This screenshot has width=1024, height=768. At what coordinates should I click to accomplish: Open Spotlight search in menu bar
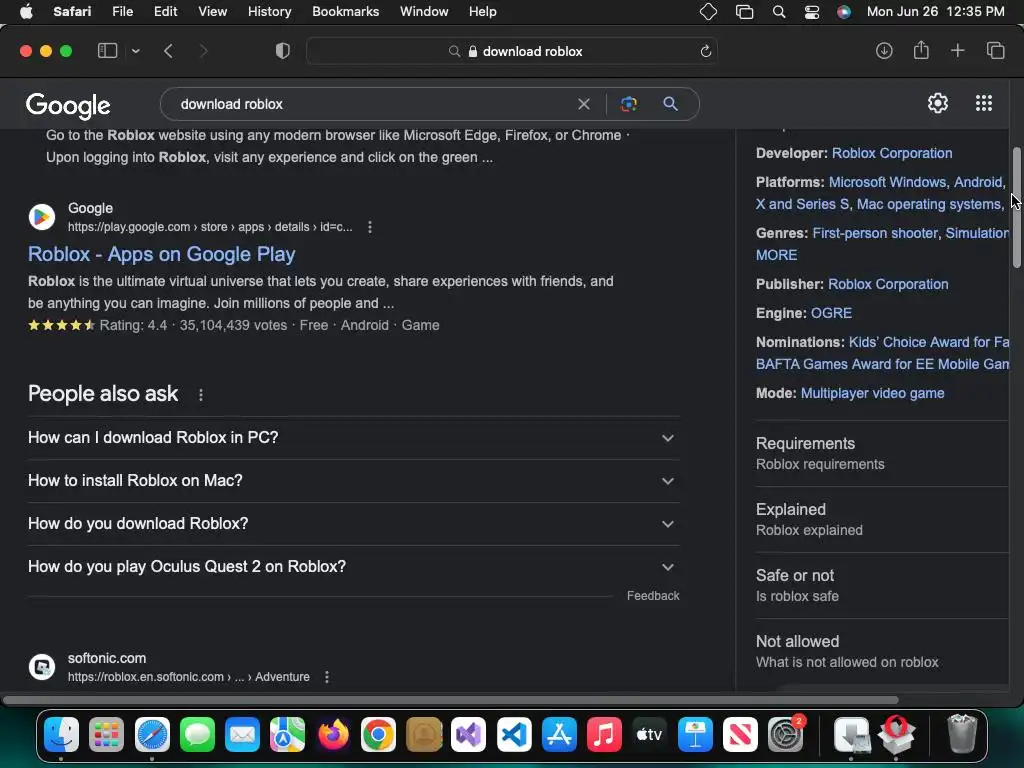(778, 12)
